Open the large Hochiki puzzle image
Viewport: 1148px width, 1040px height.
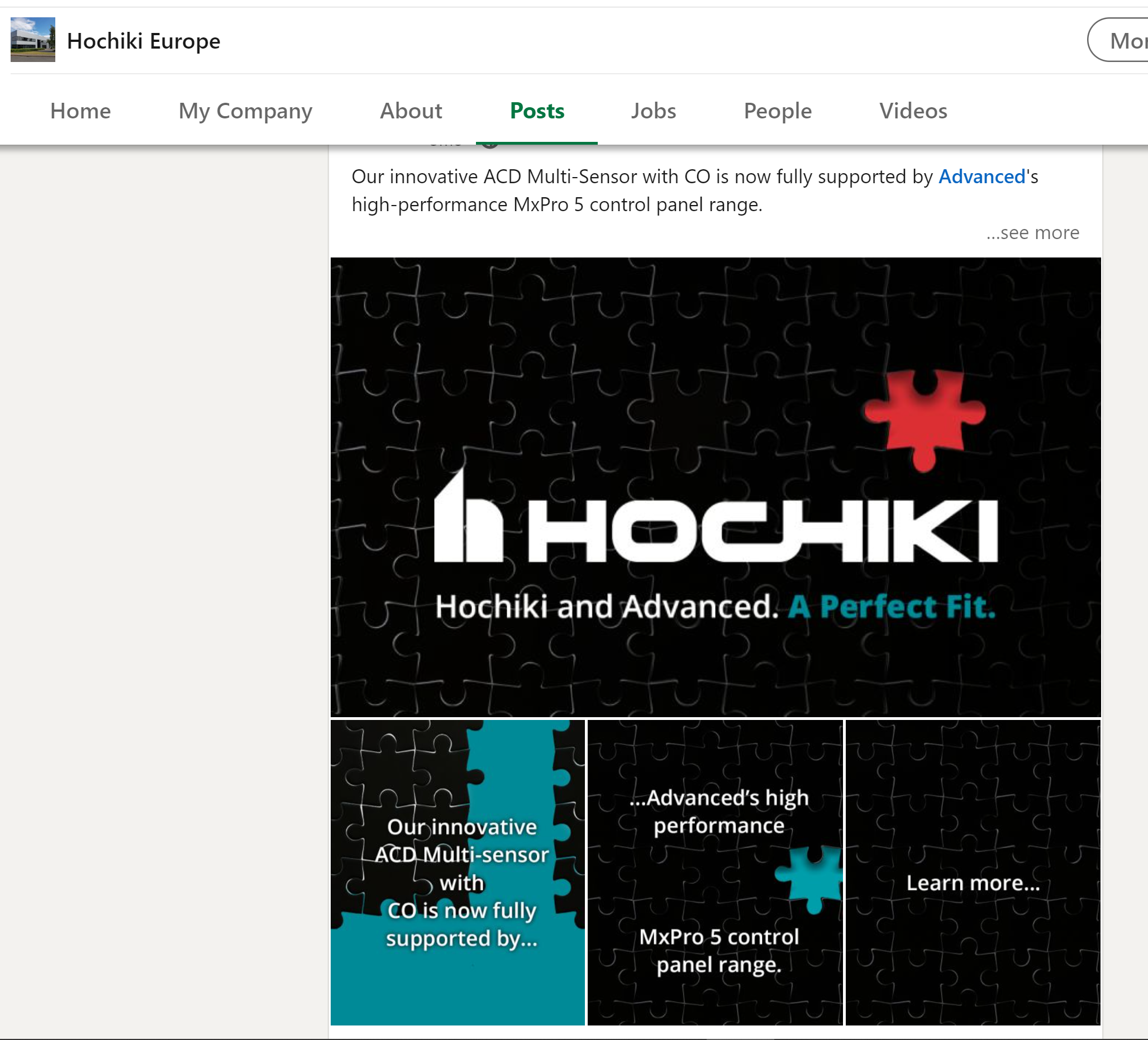pyautogui.click(x=716, y=487)
